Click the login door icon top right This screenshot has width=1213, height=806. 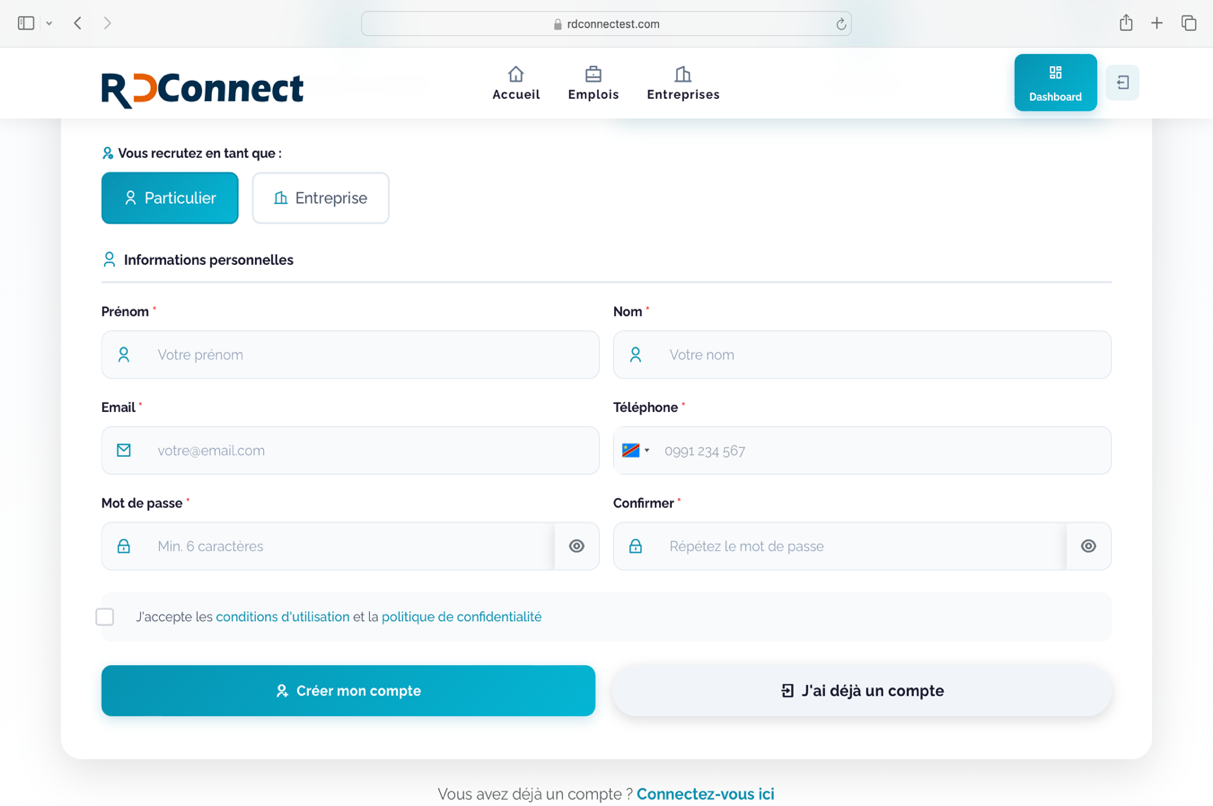coord(1121,82)
